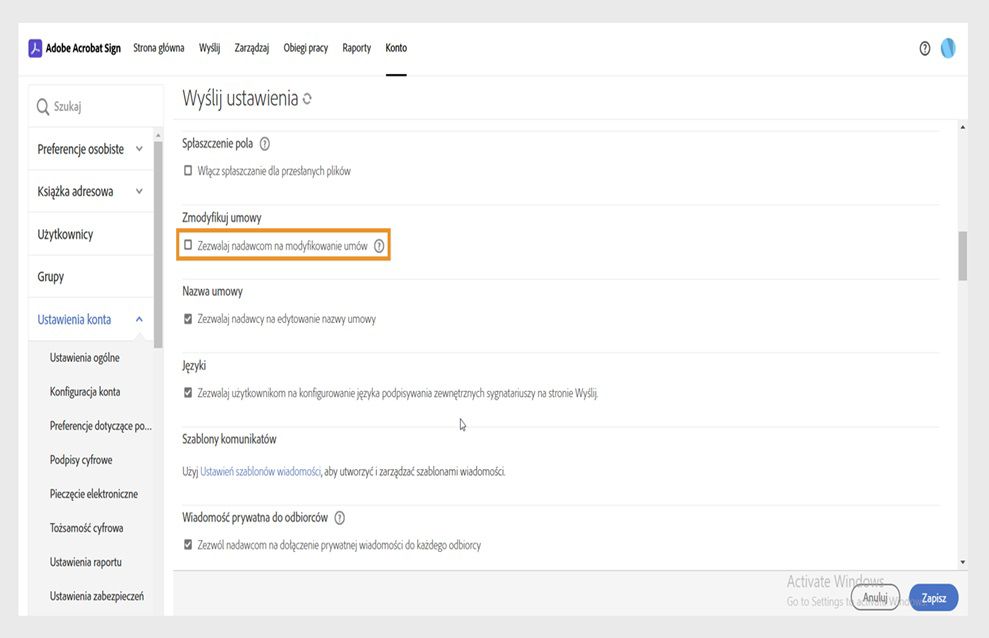Viewport: 989px width, 638px height.
Task: Open the help question mark icon in header
Action: tap(925, 49)
